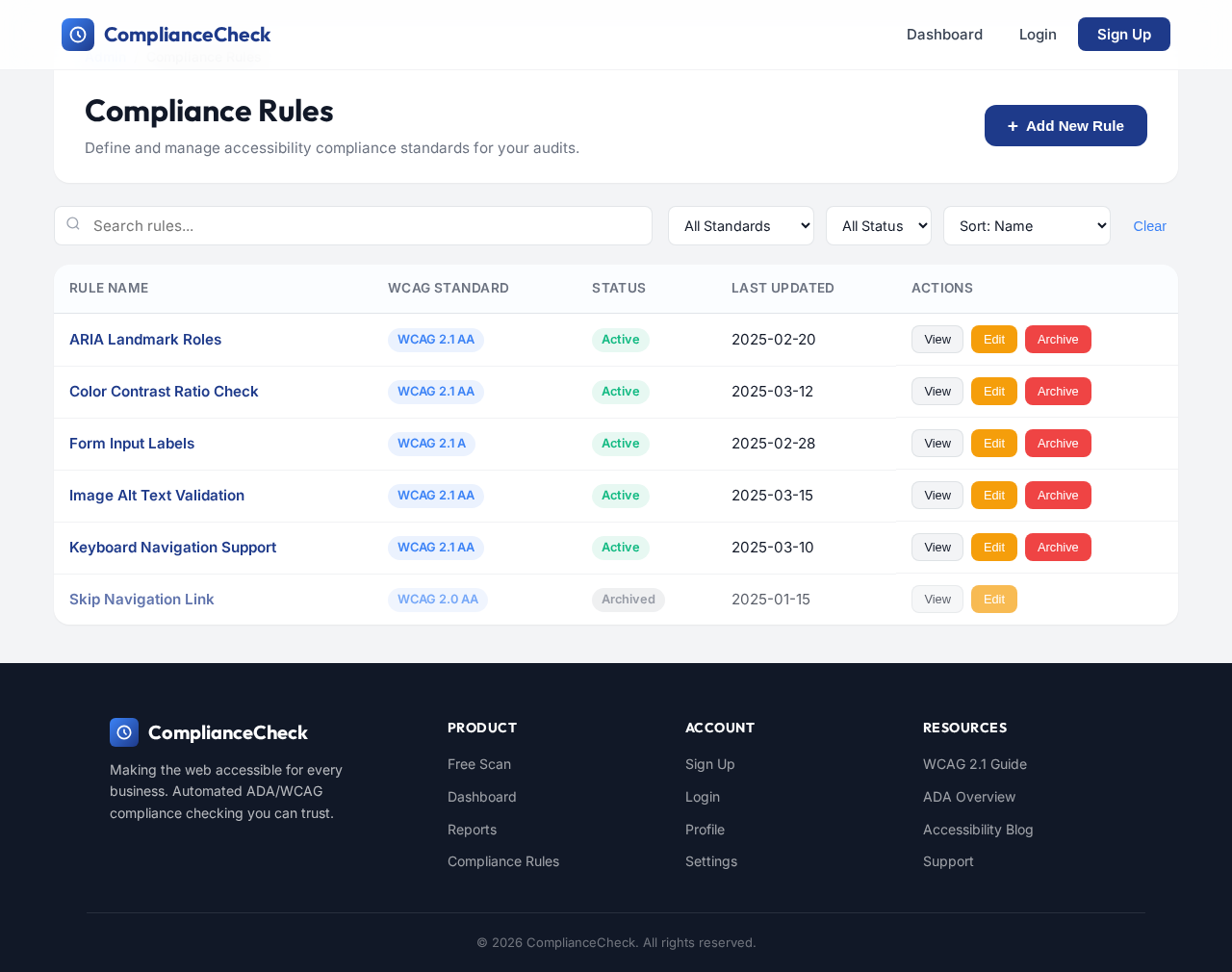
Task: Open Profile footer link
Action: pos(705,830)
